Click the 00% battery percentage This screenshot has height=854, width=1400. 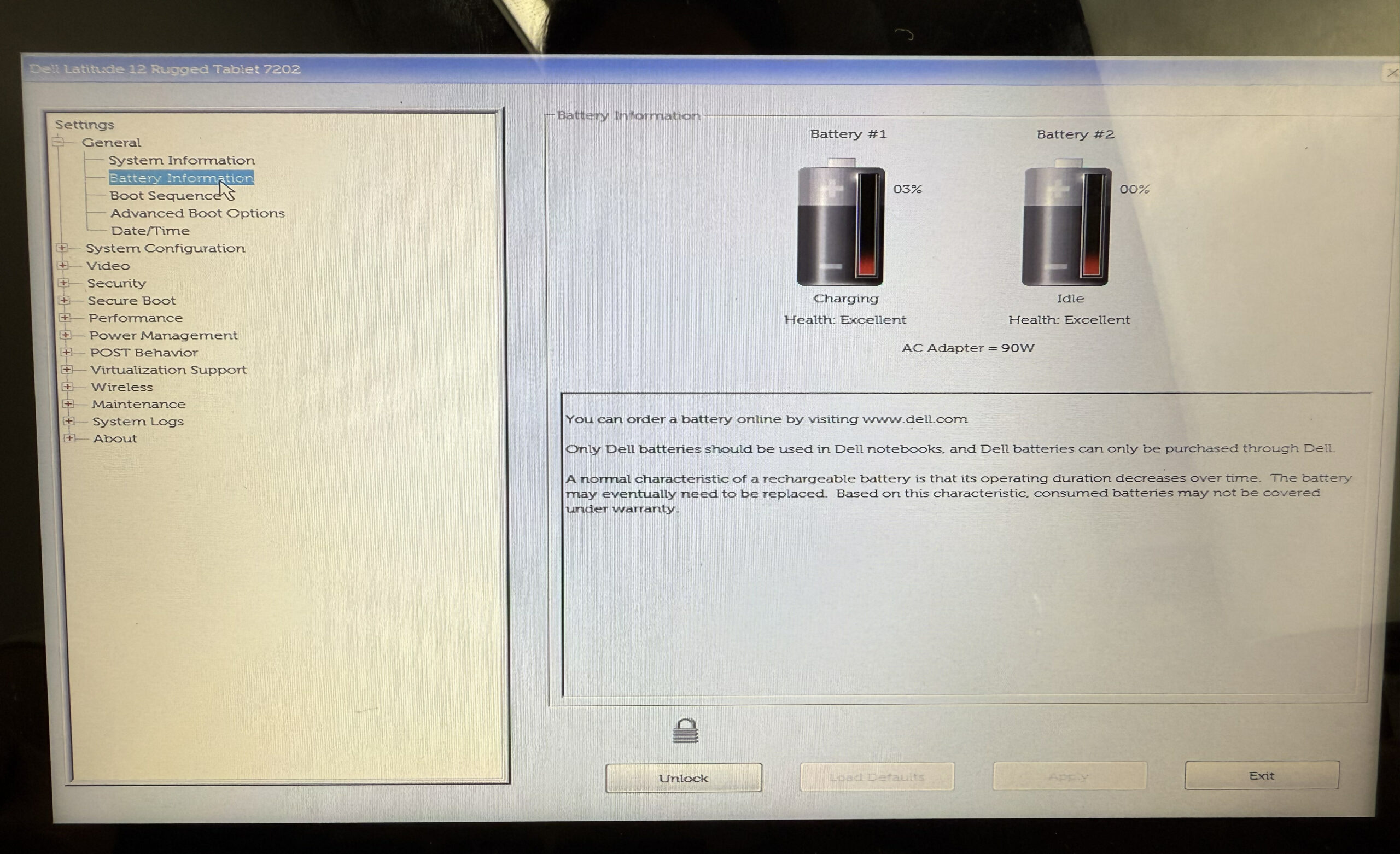(x=1134, y=189)
